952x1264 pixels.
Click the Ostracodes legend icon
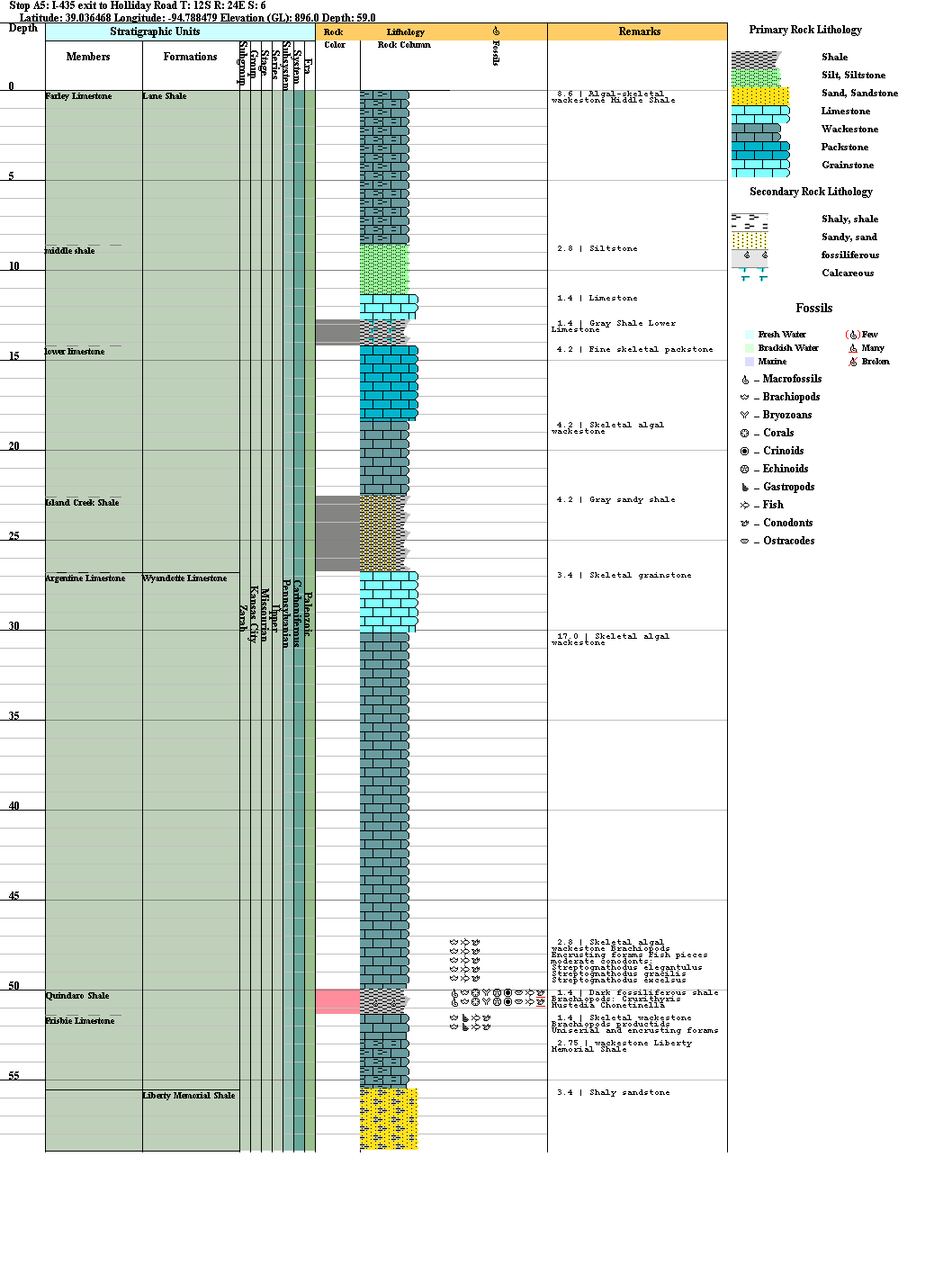745,541
